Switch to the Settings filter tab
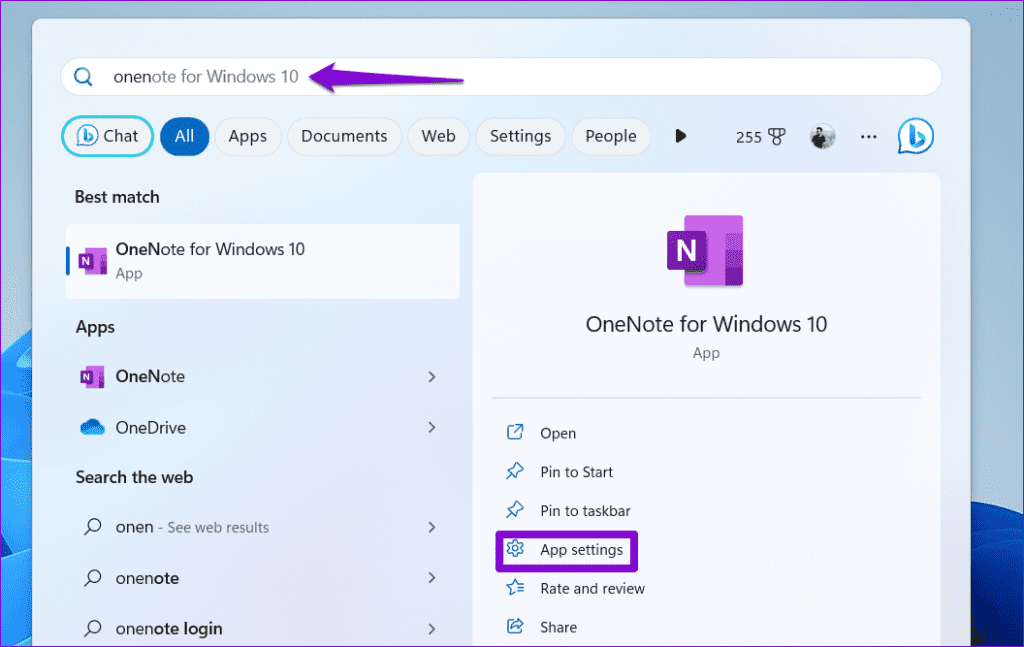Screen dimensions: 1024x647 coord(520,136)
